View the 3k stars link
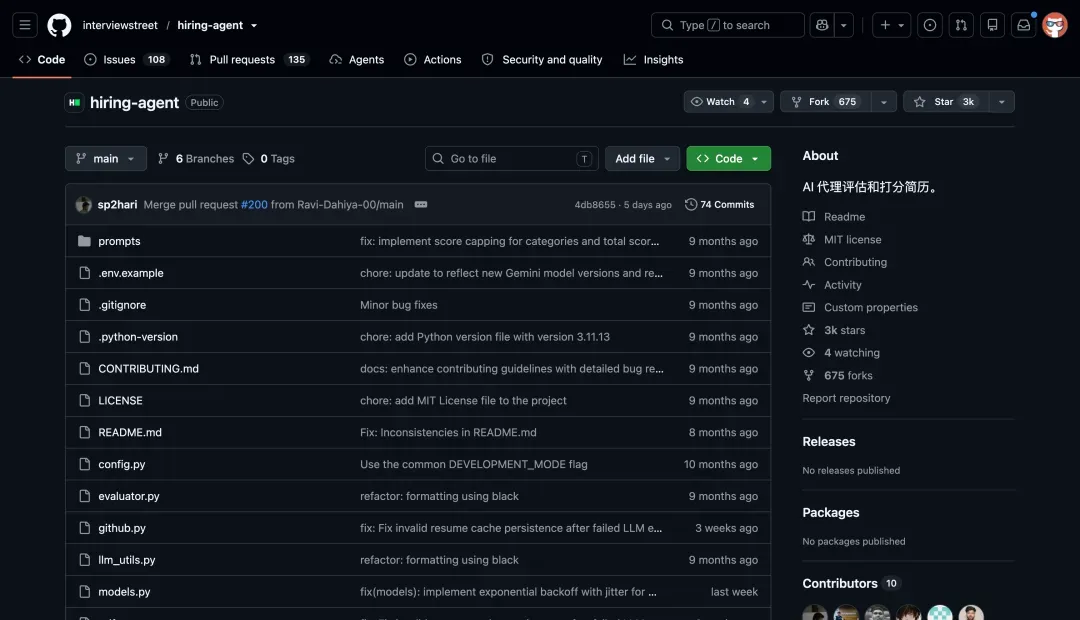This screenshot has height=620, width=1080. 834,330
